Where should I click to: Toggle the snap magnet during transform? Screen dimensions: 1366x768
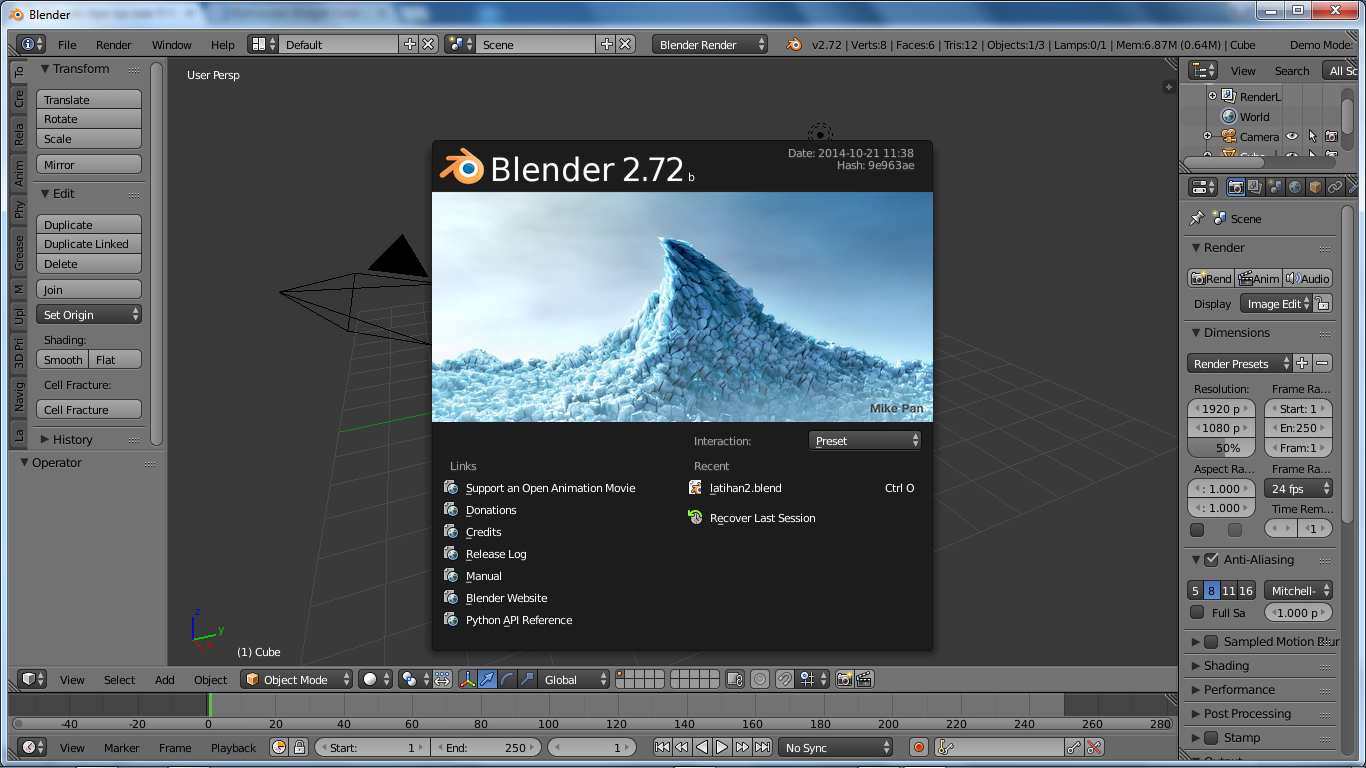[785, 679]
